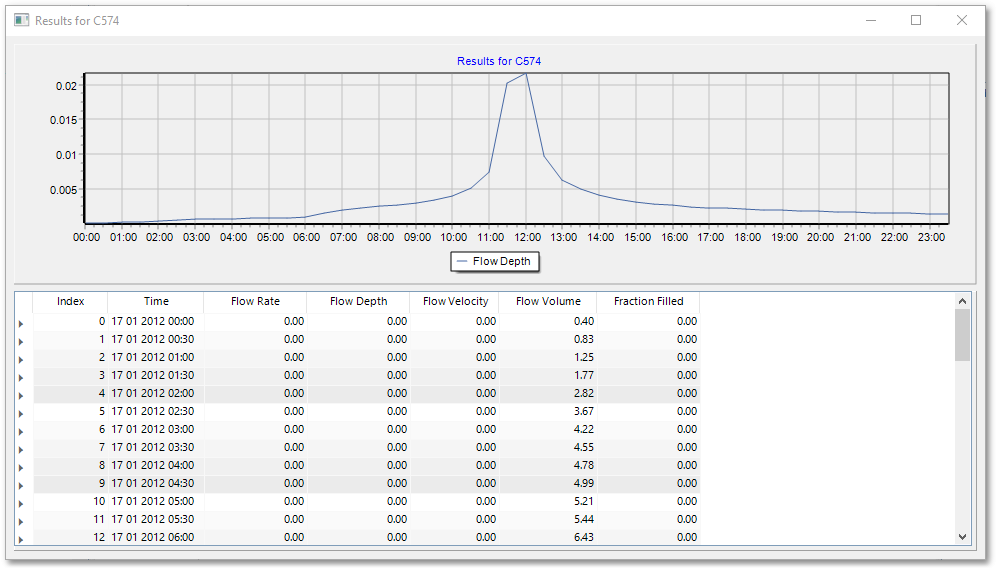Select the row arrow for index 2
The width and height of the screenshot is (997, 571).
click(21, 360)
